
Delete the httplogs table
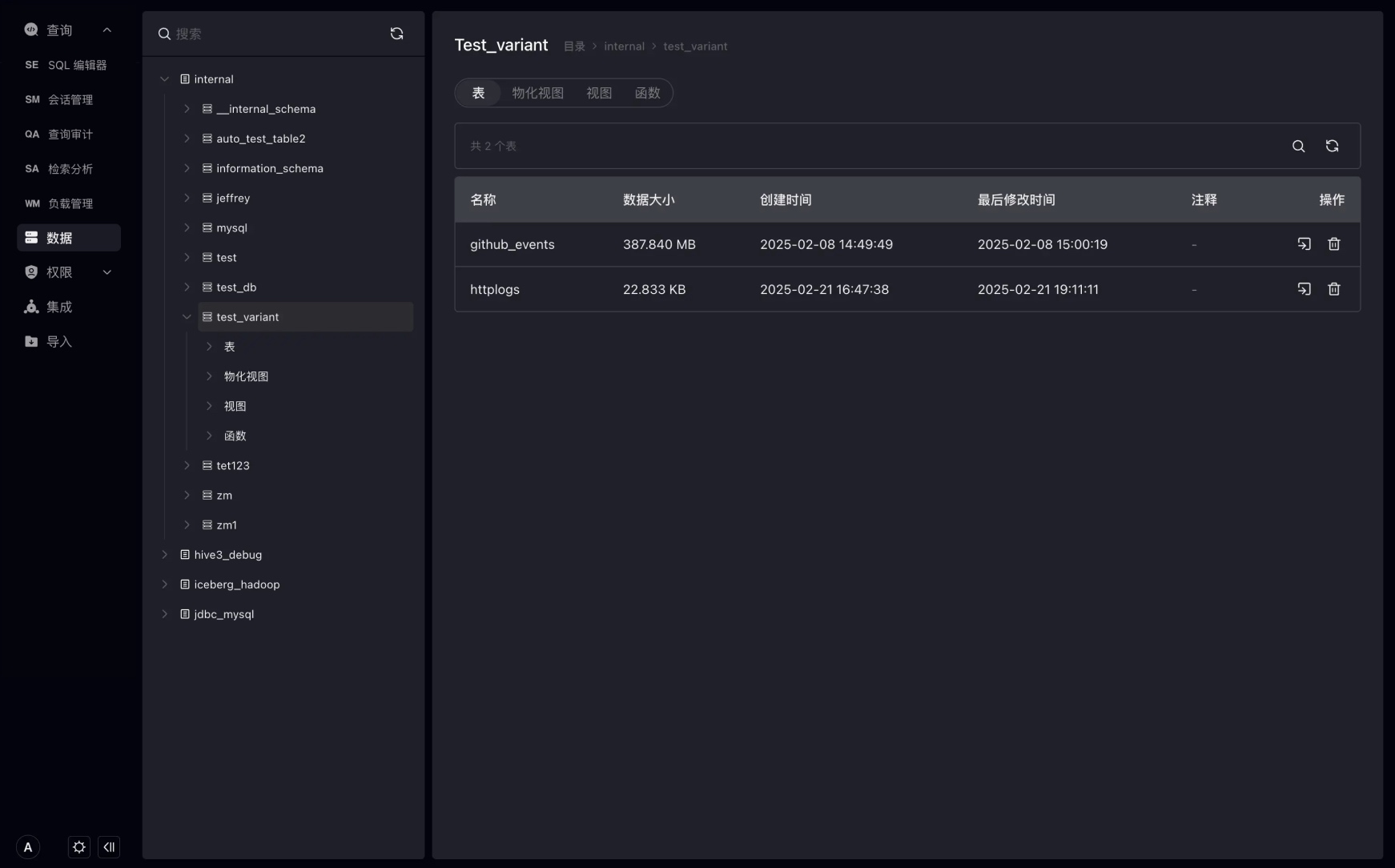pos(1334,289)
